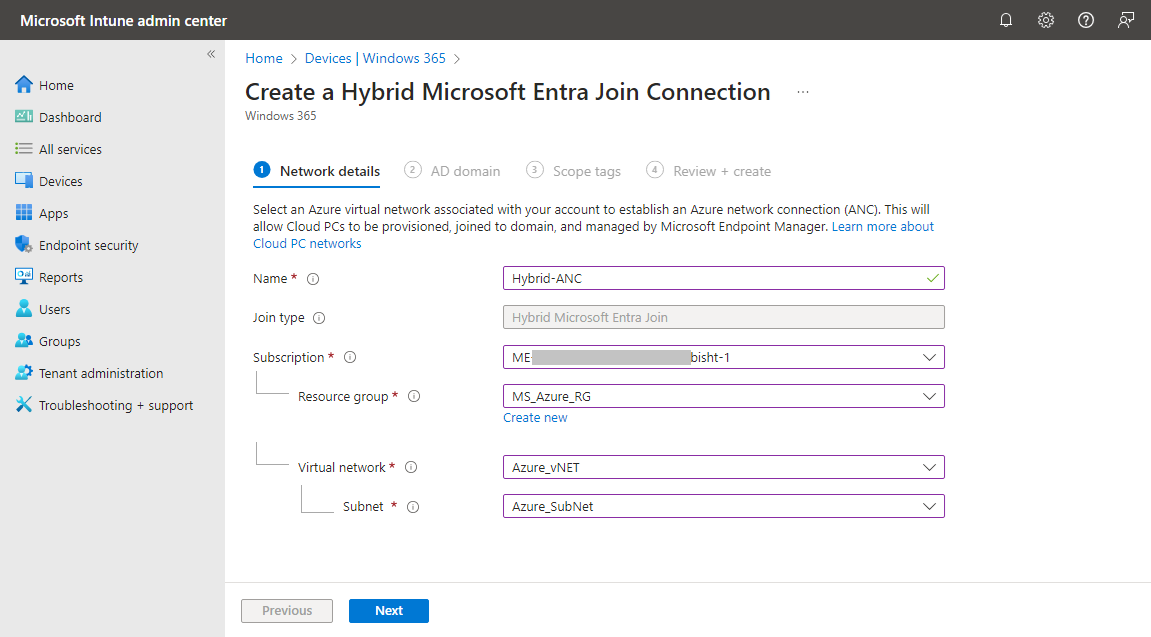Open Tenant administration in sidebar
1151x637 pixels.
point(101,373)
